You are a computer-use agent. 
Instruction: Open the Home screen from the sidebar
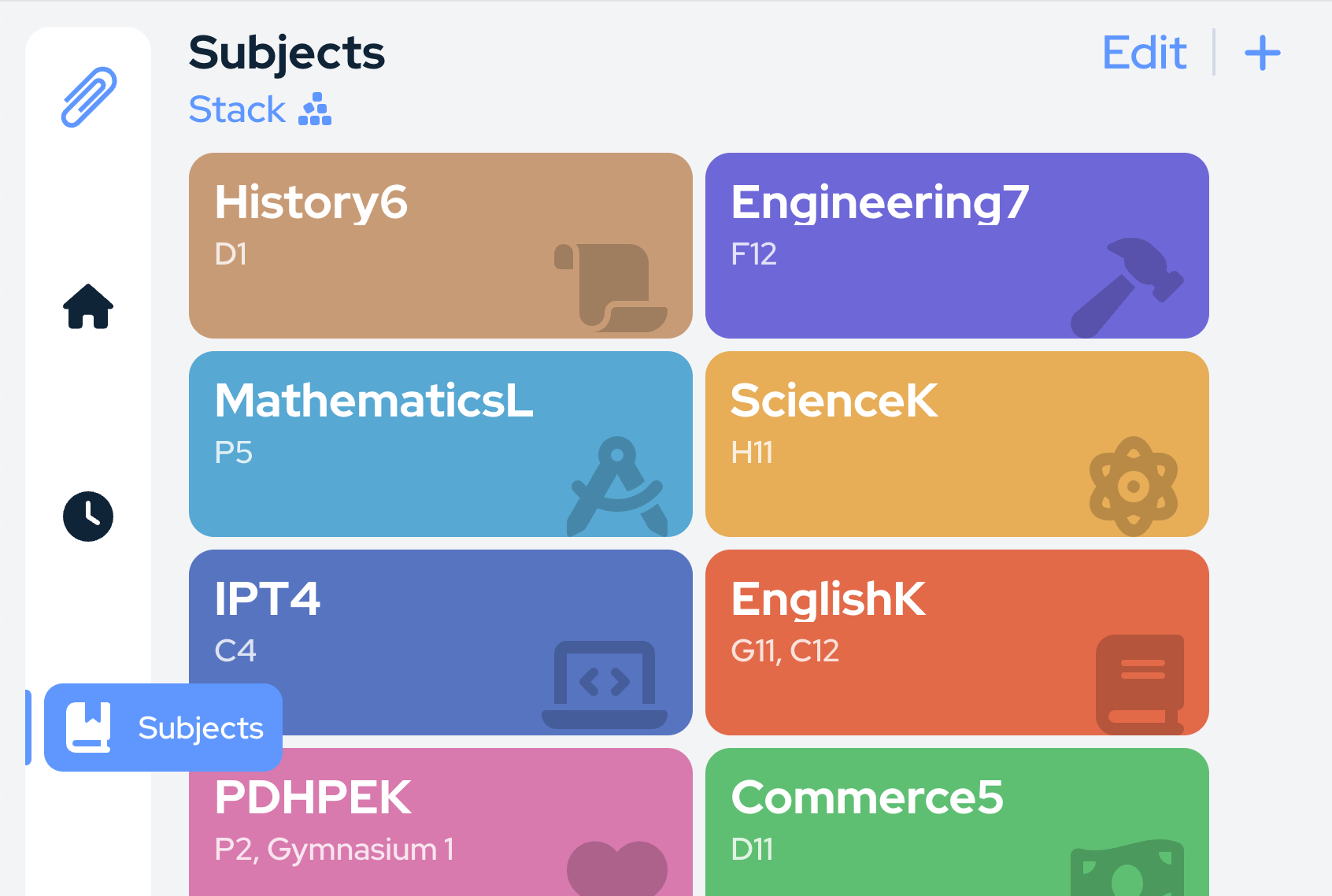(87, 308)
